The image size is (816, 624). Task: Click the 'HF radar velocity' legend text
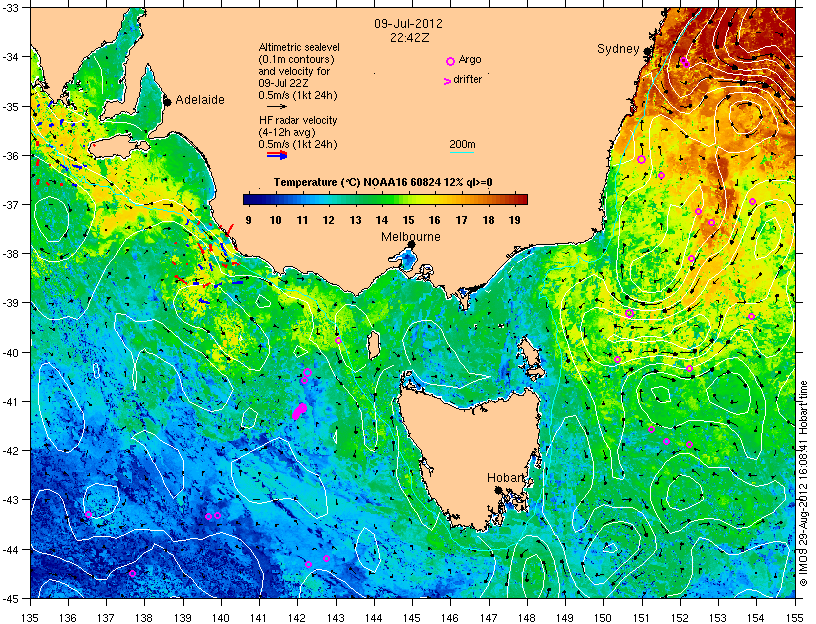point(298,120)
